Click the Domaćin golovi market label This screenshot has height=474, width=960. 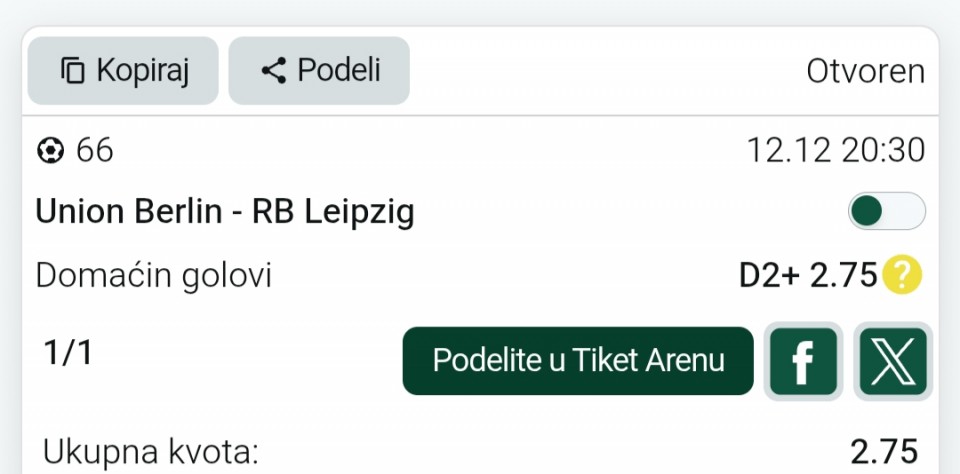[154, 275]
